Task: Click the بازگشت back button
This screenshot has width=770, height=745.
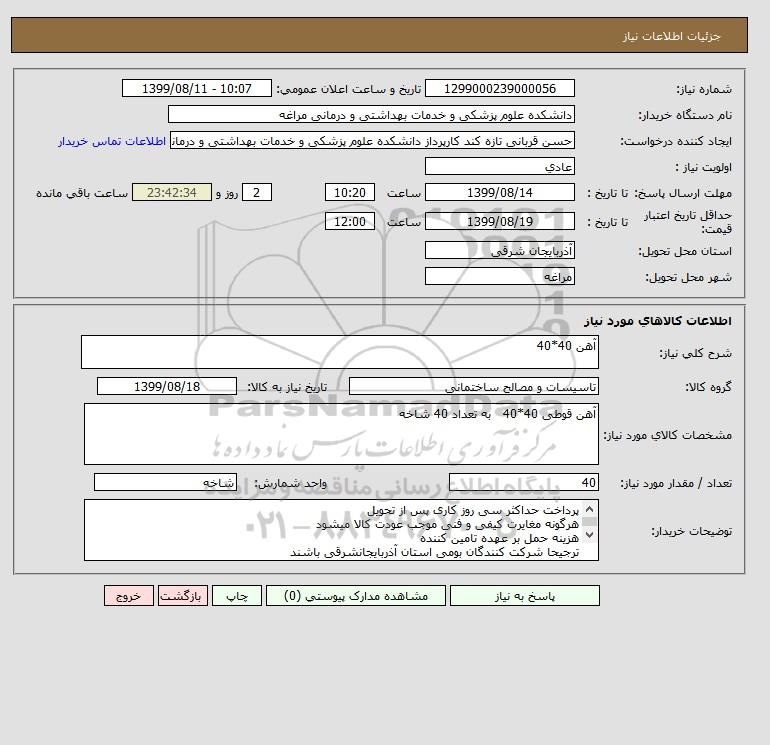Action: (183, 596)
